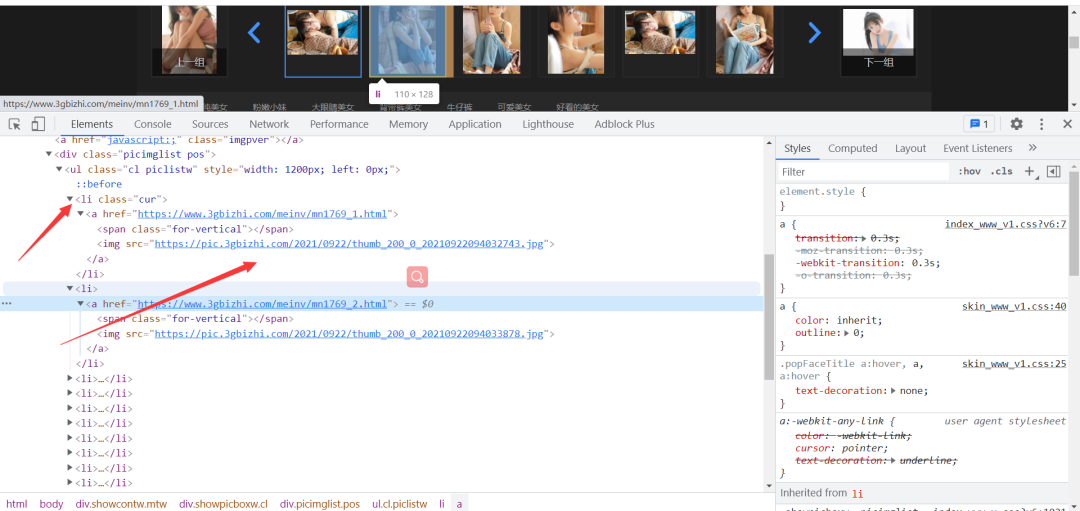Open skin_www_v1.css:25 source link
The width and height of the screenshot is (1080, 511).
(x=1014, y=363)
